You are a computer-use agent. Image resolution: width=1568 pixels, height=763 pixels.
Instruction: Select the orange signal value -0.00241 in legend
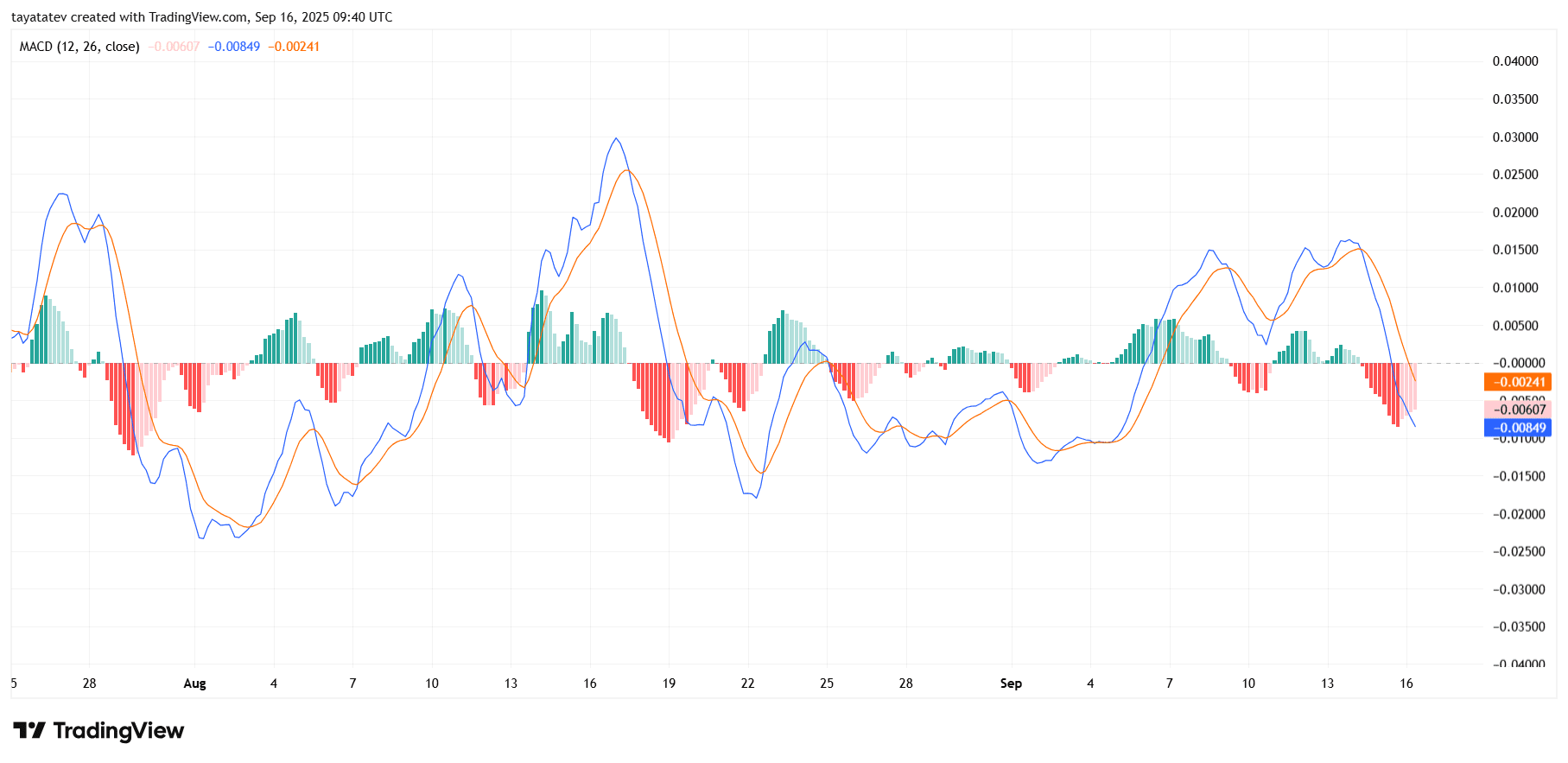click(294, 47)
